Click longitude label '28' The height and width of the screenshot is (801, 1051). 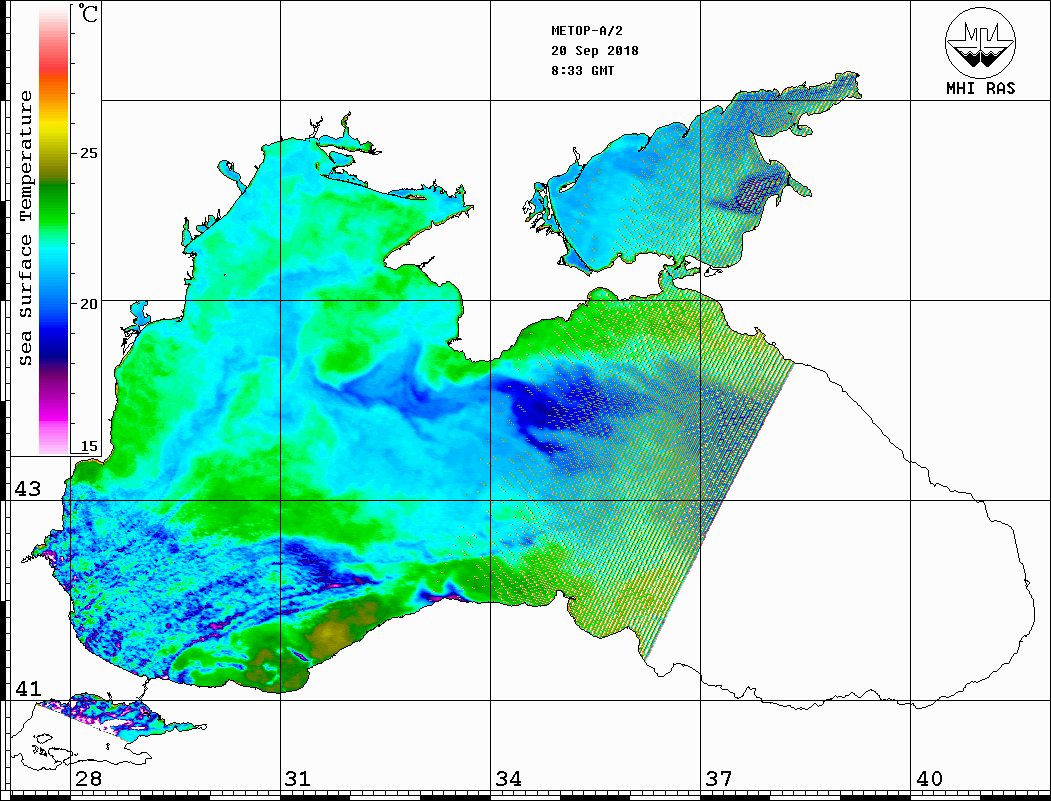pos(88,779)
